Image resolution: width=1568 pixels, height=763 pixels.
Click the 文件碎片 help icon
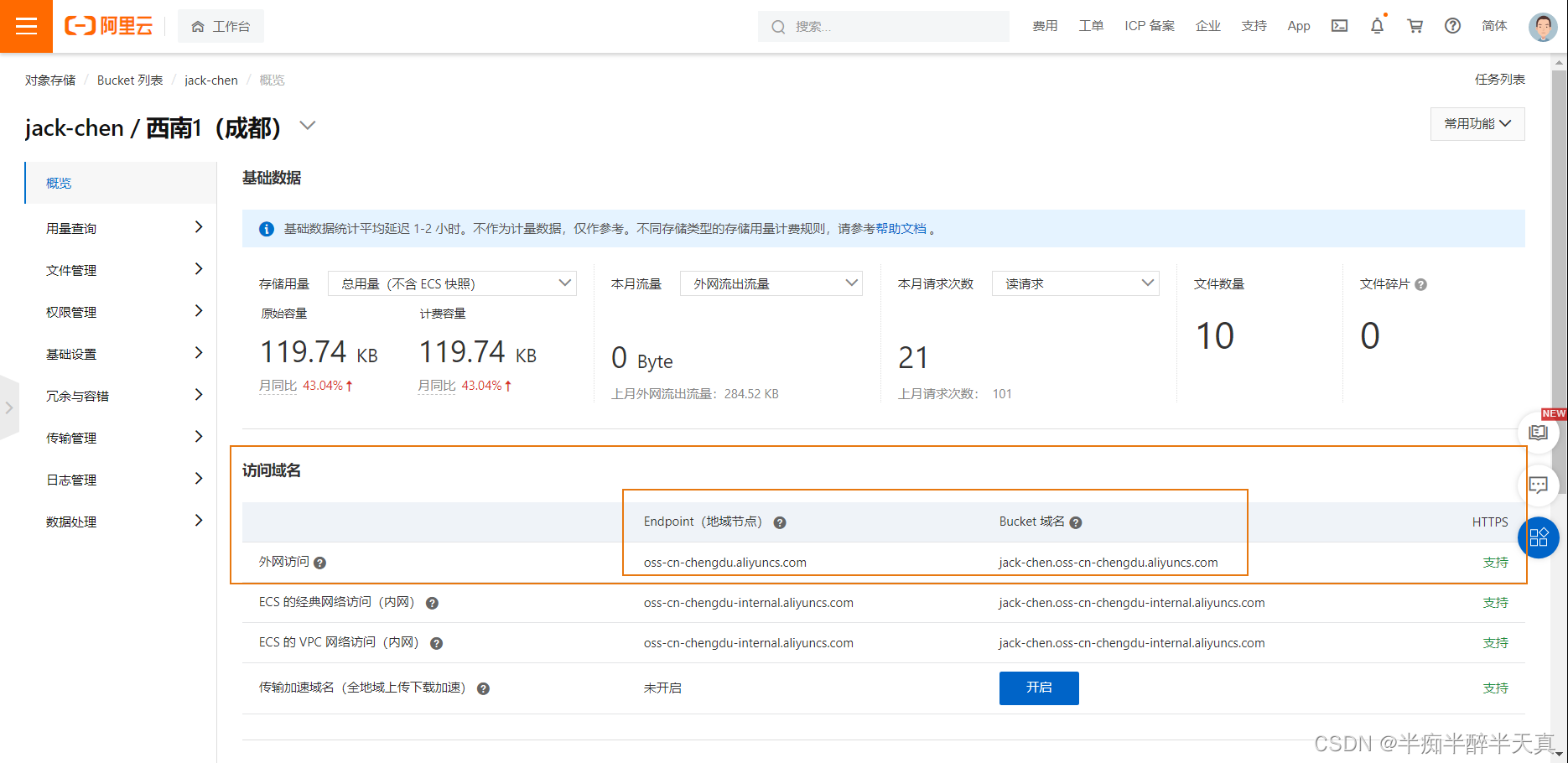1420,284
